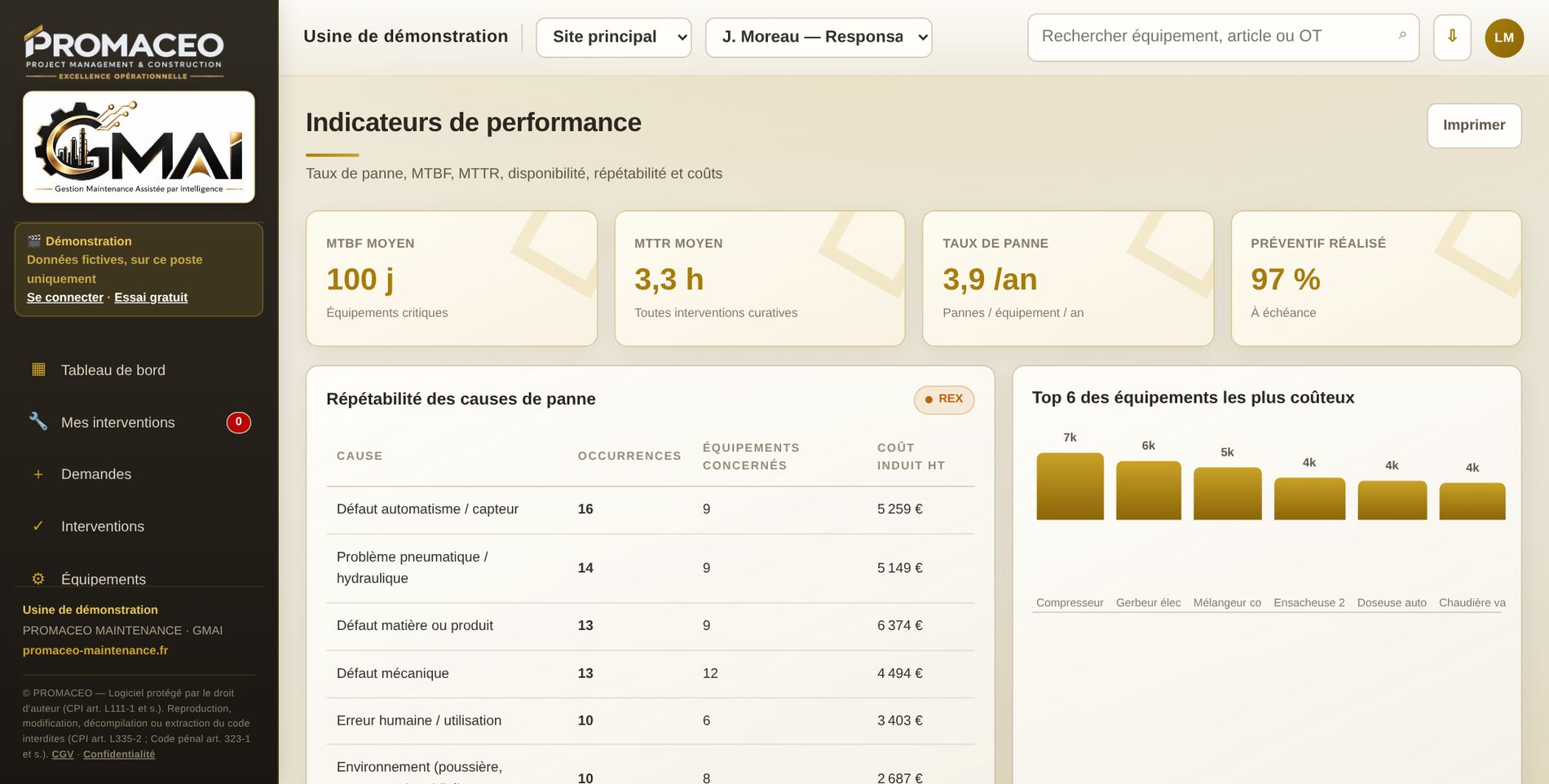The image size is (1549, 784).
Task: Click the PROMACEO logo in sidebar
Action: 124,52
